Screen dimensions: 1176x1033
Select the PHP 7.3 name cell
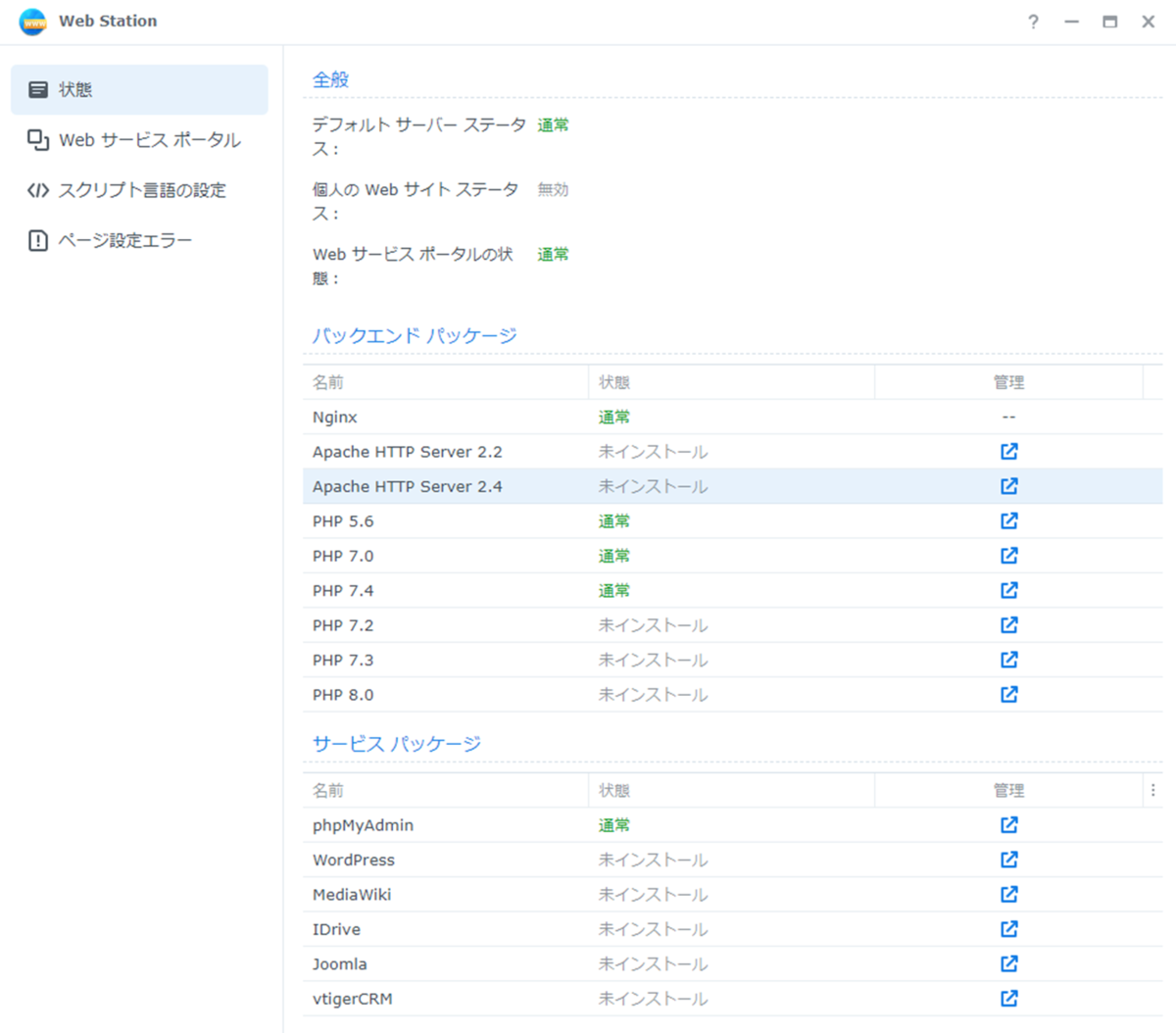343,660
